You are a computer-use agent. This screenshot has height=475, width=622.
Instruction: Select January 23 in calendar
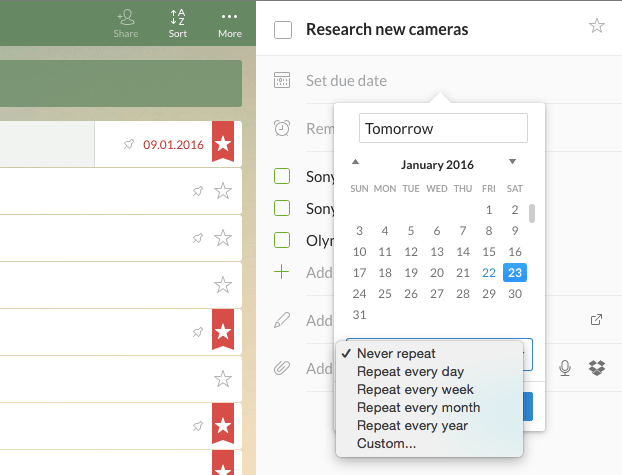[514, 273]
